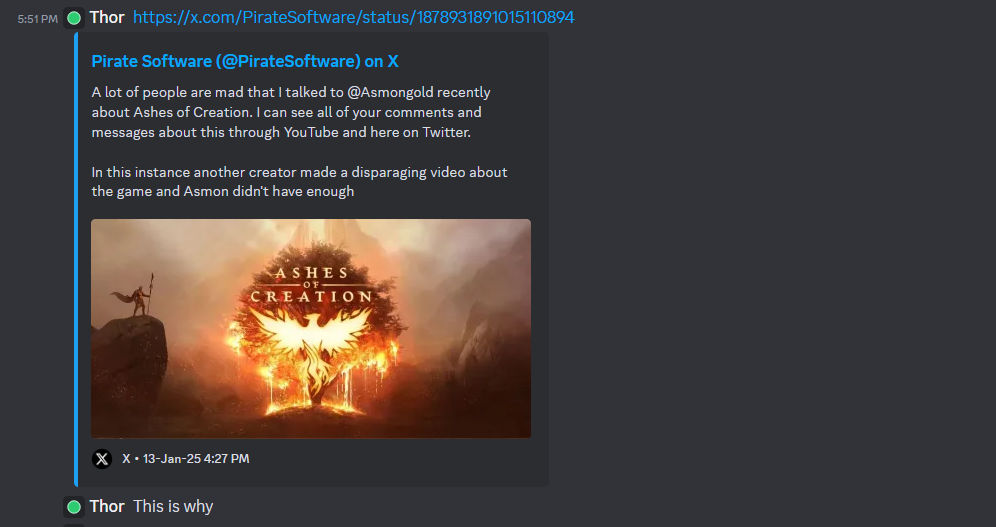
Task: Click the 5:51 PM message timestamp
Action: [37, 19]
